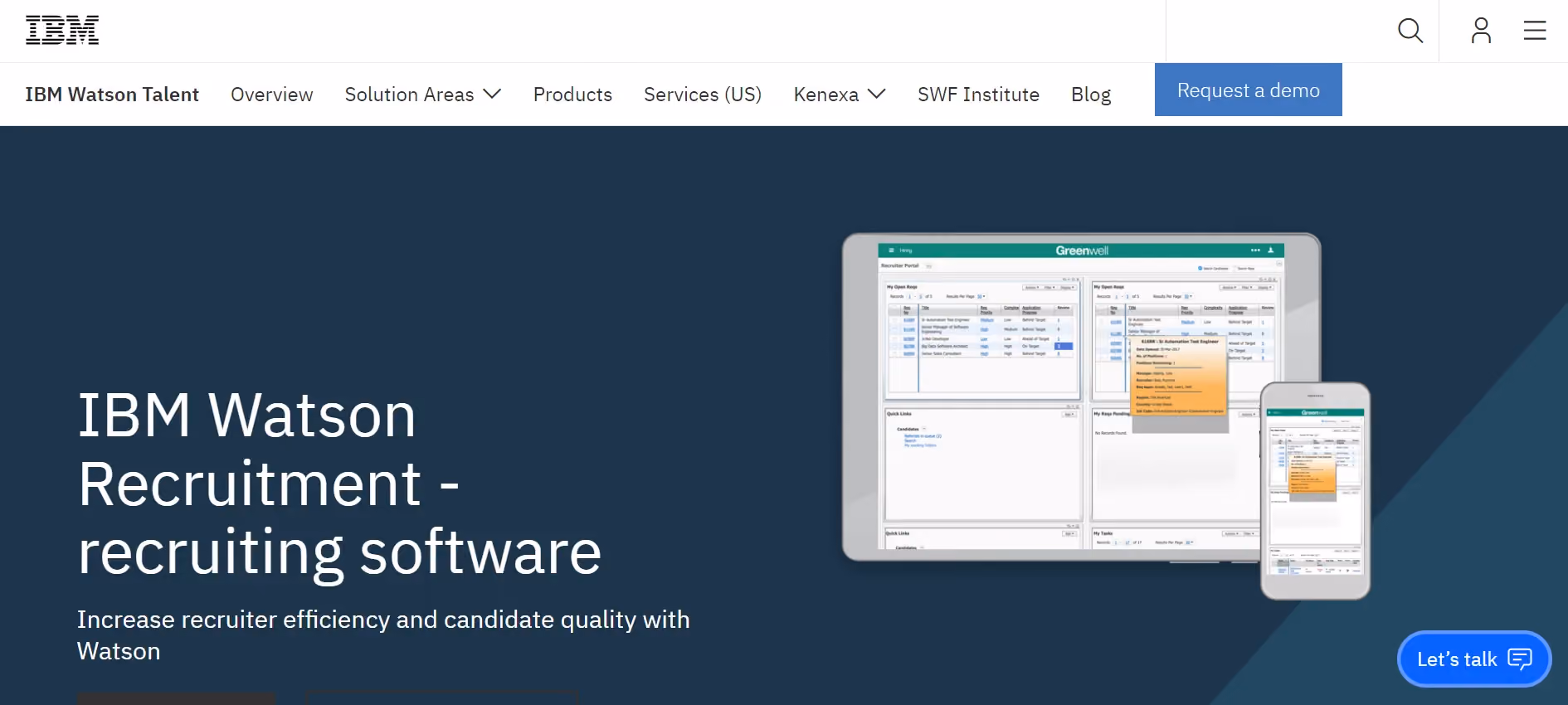Viewport: 1568px width, 705px height.
Task: Open the Products menu item
Action: point(572,95)
